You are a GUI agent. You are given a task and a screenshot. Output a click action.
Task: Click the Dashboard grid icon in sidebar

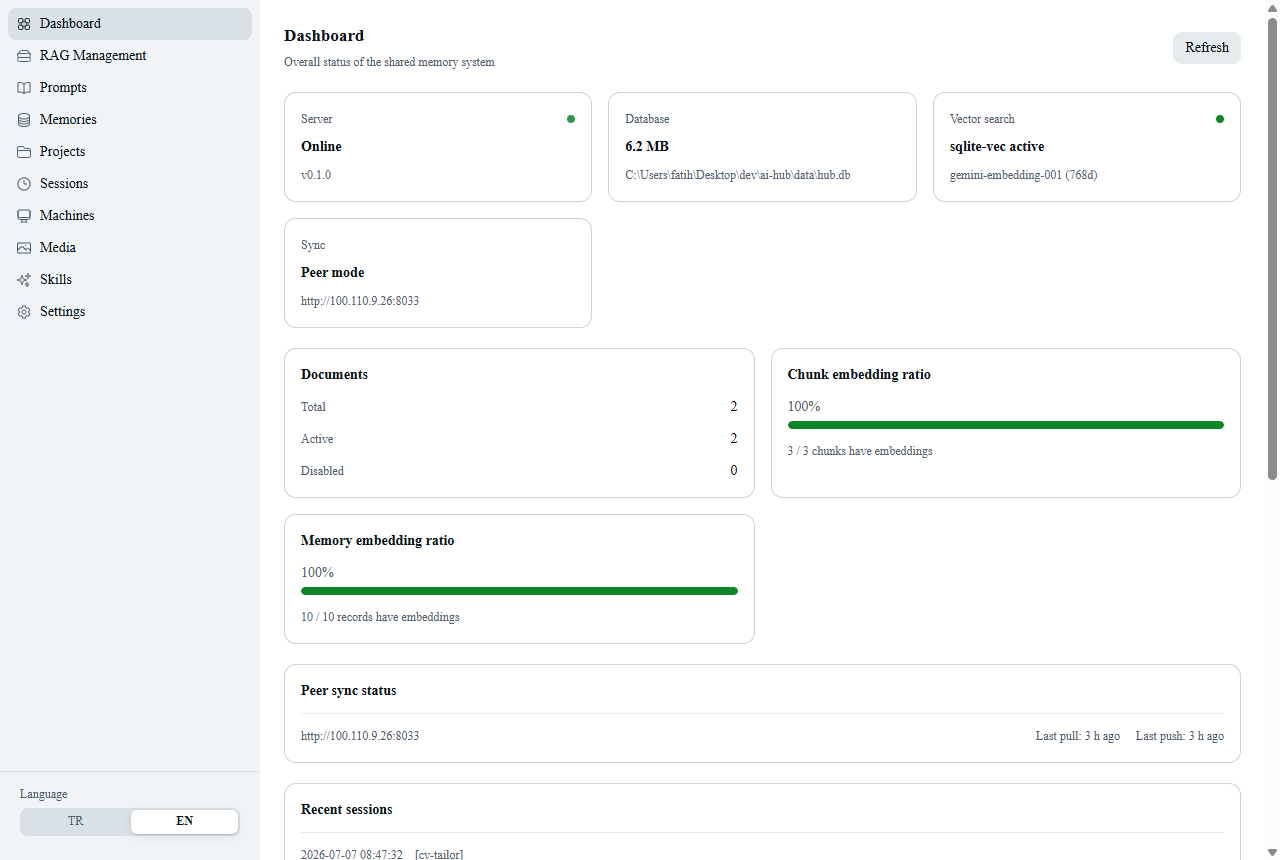click(x=24, y=24)
